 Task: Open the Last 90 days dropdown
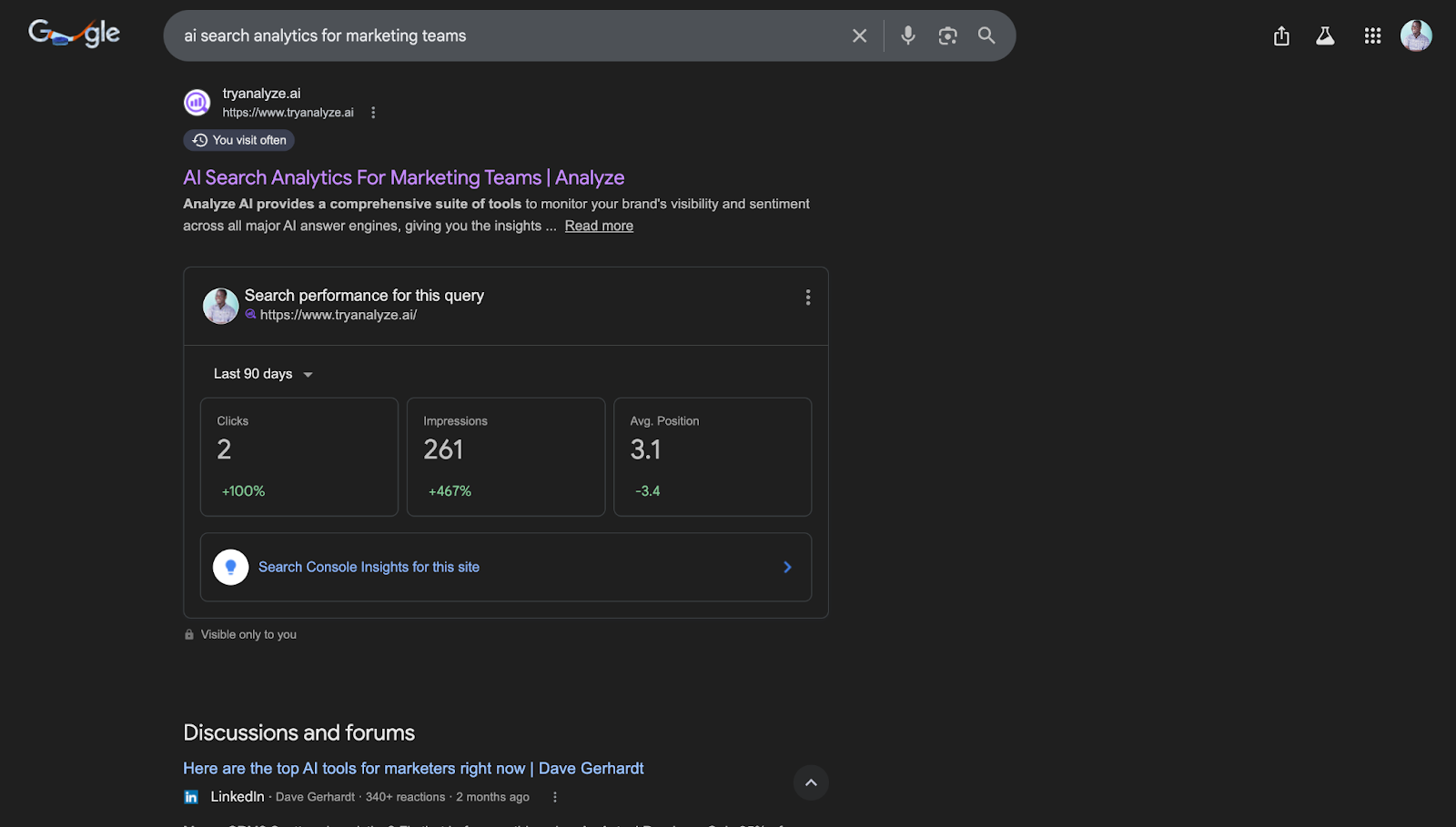pyautogui.click(x=262, y=373)
